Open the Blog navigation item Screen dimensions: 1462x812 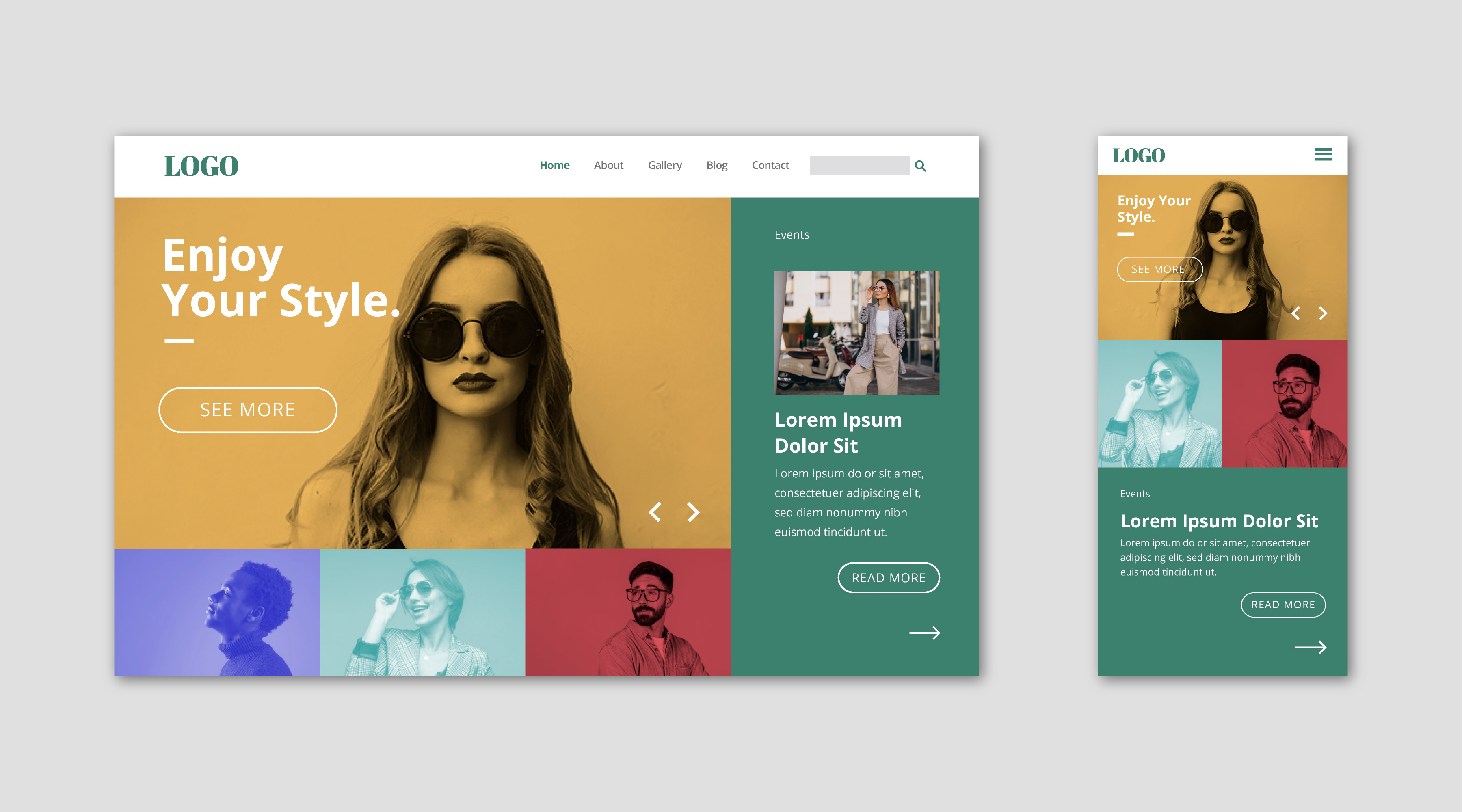click(717, 165)
